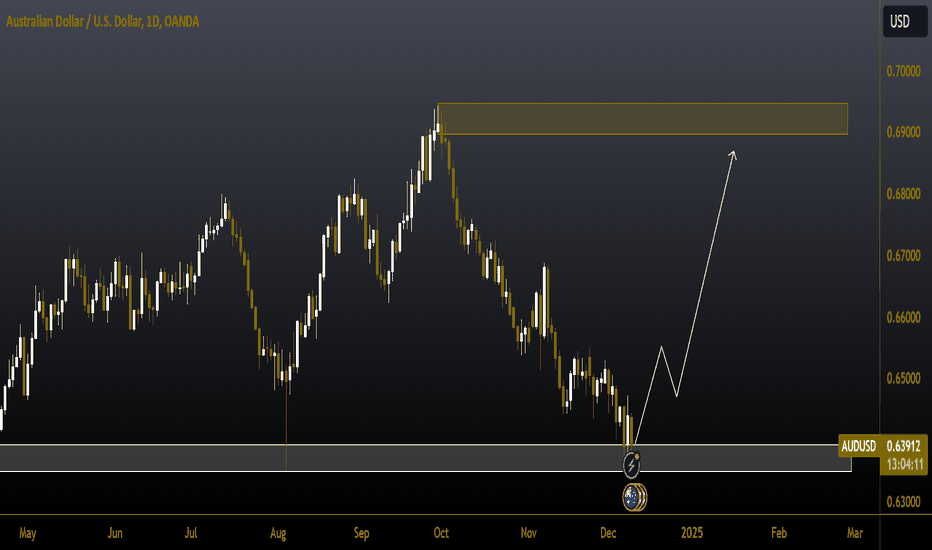Click the current price 0.63912 tag
This screenshot has width=932, height=550.
pos(903,446)
